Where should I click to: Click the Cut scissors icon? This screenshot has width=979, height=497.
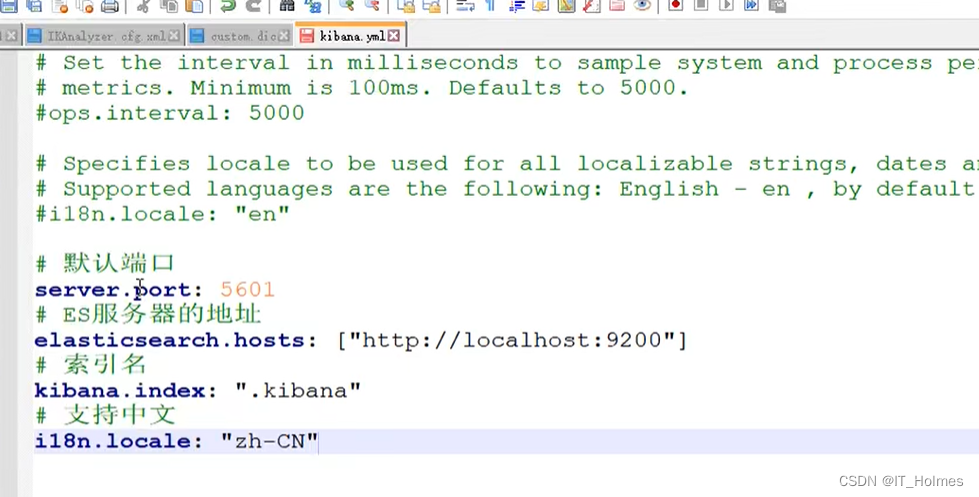(x=143, y=6)
